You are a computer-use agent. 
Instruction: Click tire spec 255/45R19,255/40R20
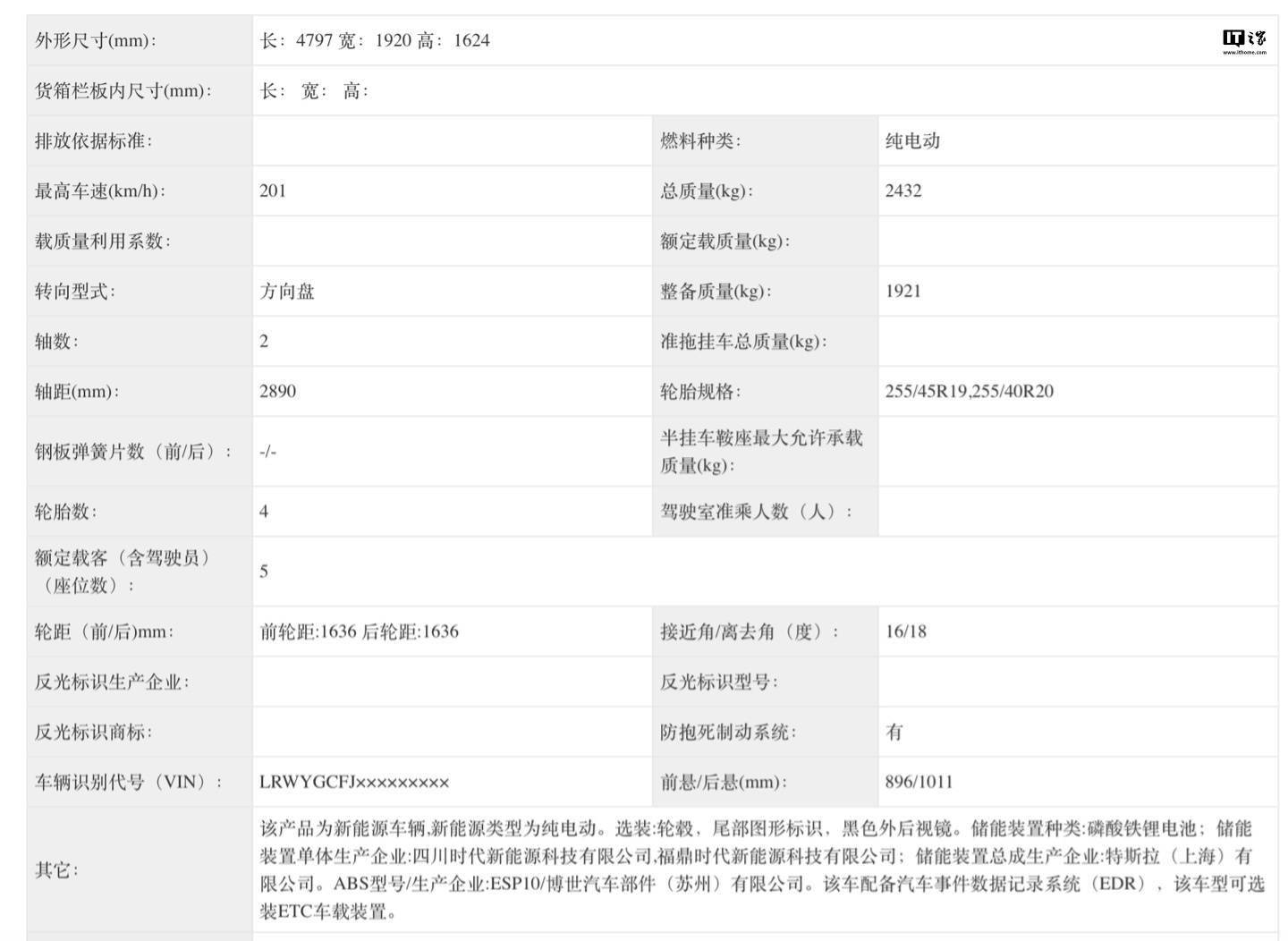pos(970,391)
